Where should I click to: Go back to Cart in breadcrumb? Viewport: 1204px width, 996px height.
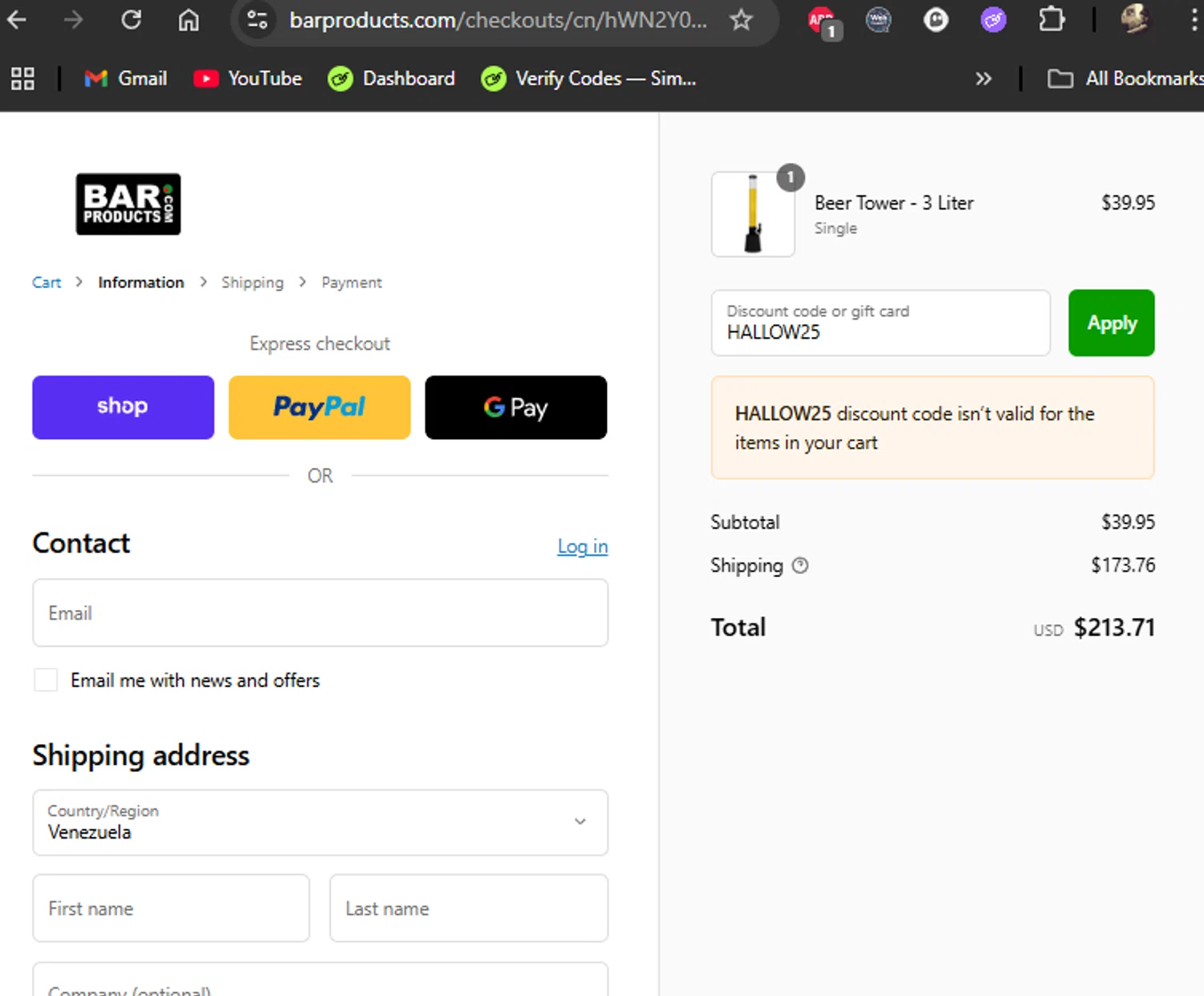click(47, 283)
